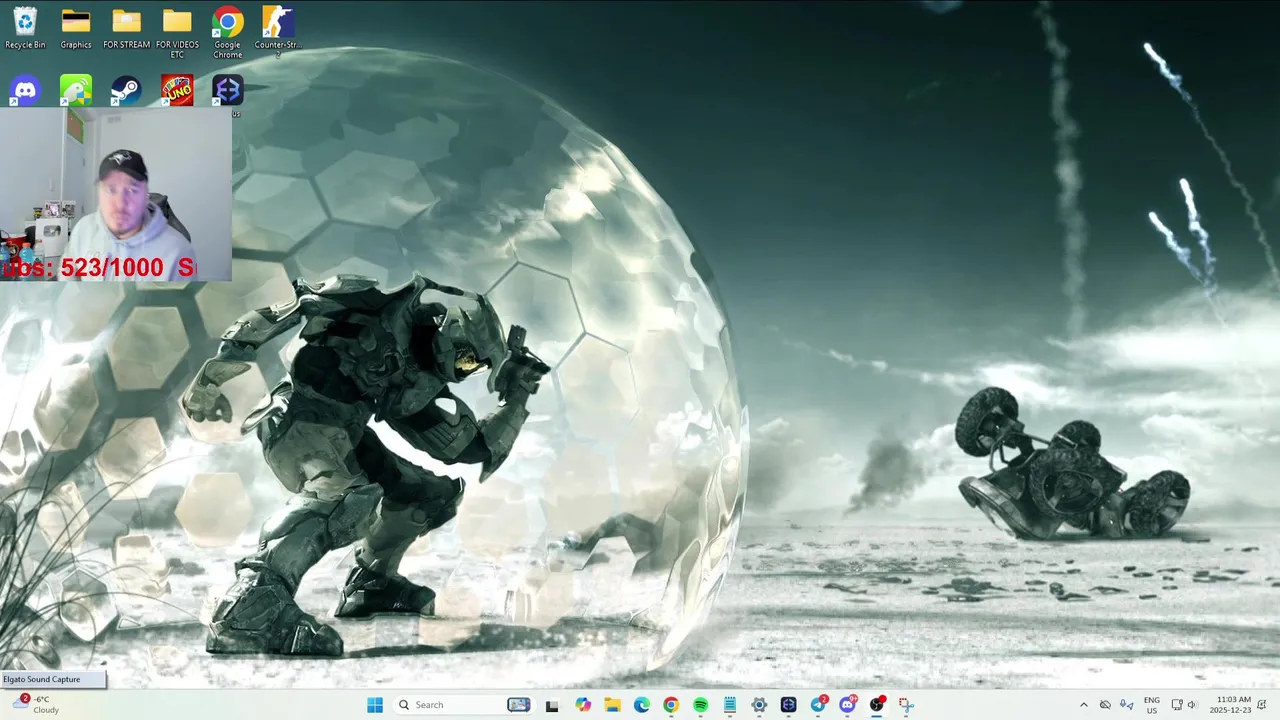Click the webcam overlay video feed
Screen dimensions: 1280x720
click(116, 194)
